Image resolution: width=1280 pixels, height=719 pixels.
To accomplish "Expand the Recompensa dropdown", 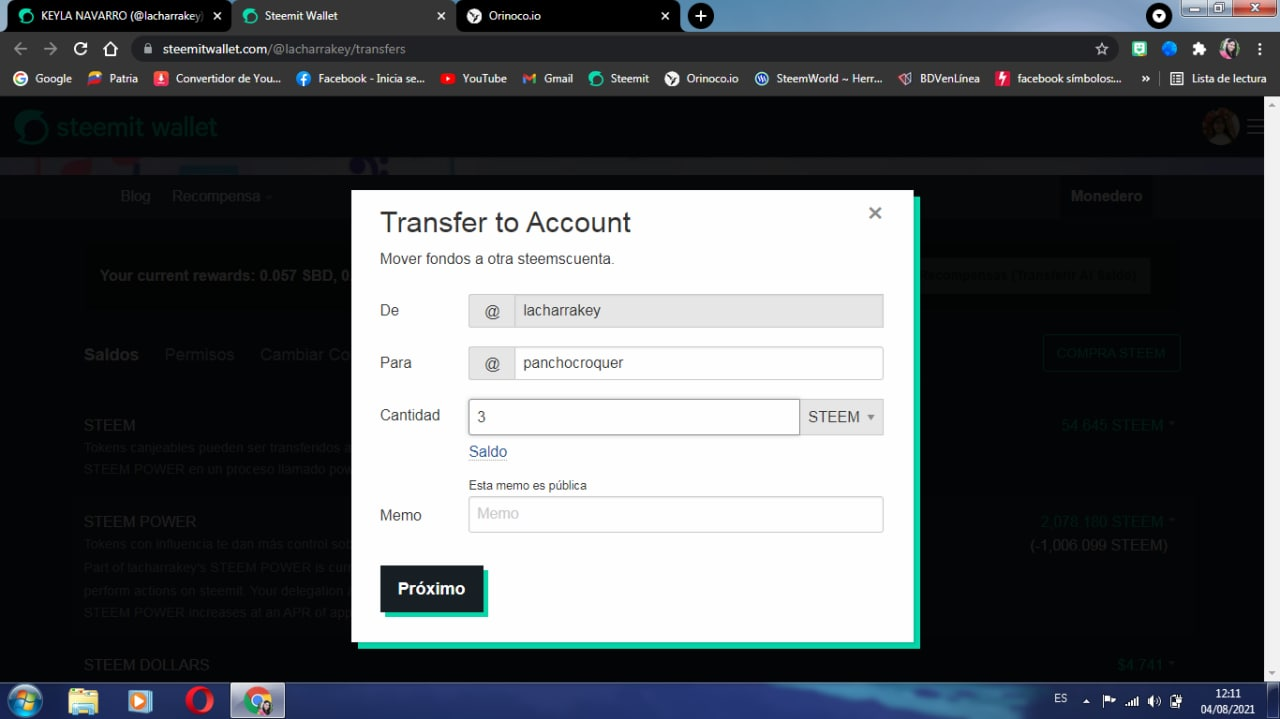I will pos(222,196).
